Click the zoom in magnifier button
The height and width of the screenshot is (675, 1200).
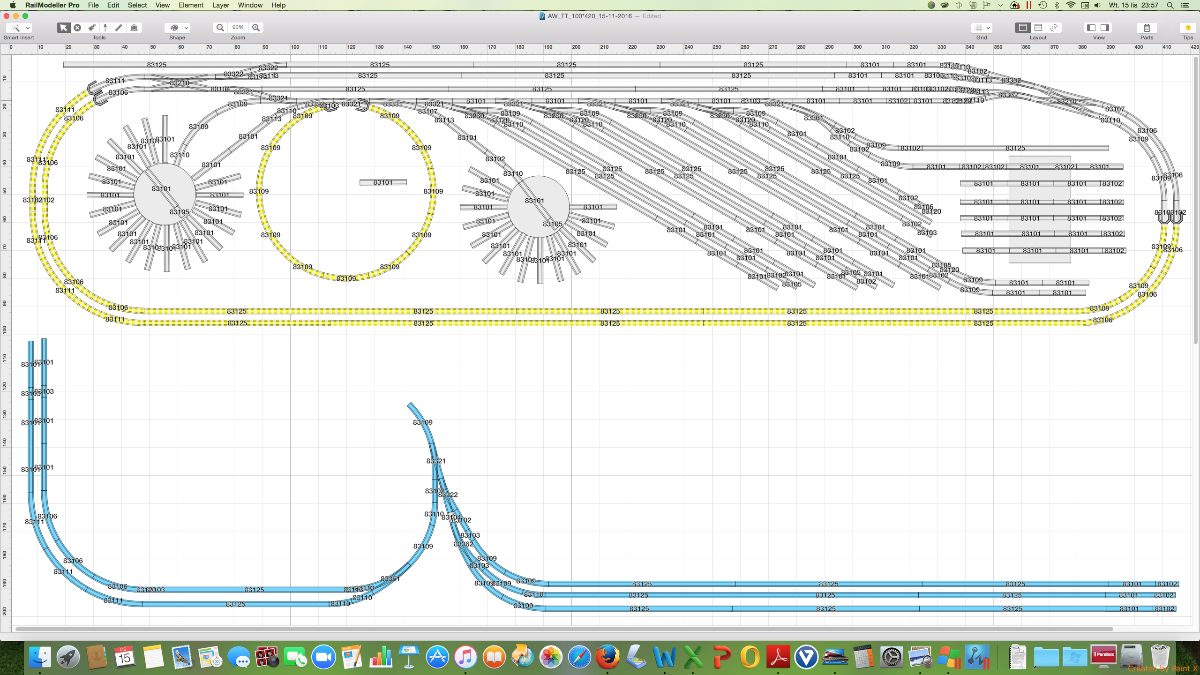(x=257, y=28)
